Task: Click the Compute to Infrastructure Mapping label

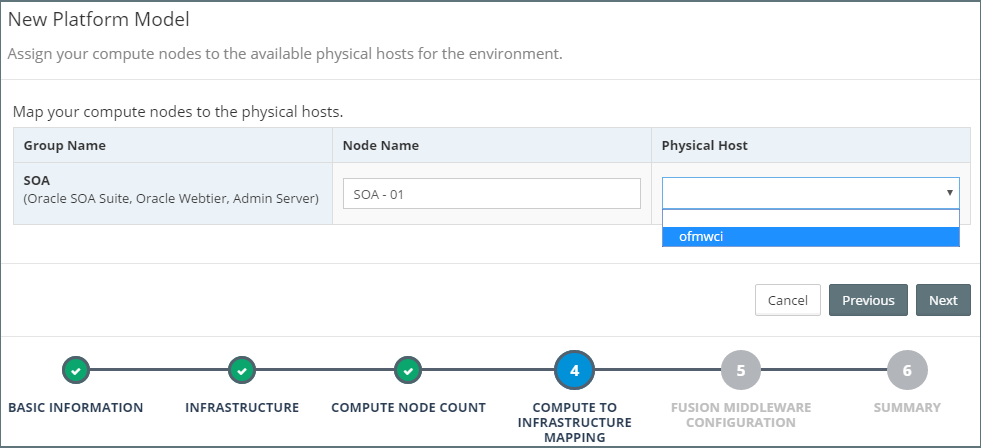Action: coord(574,422)
